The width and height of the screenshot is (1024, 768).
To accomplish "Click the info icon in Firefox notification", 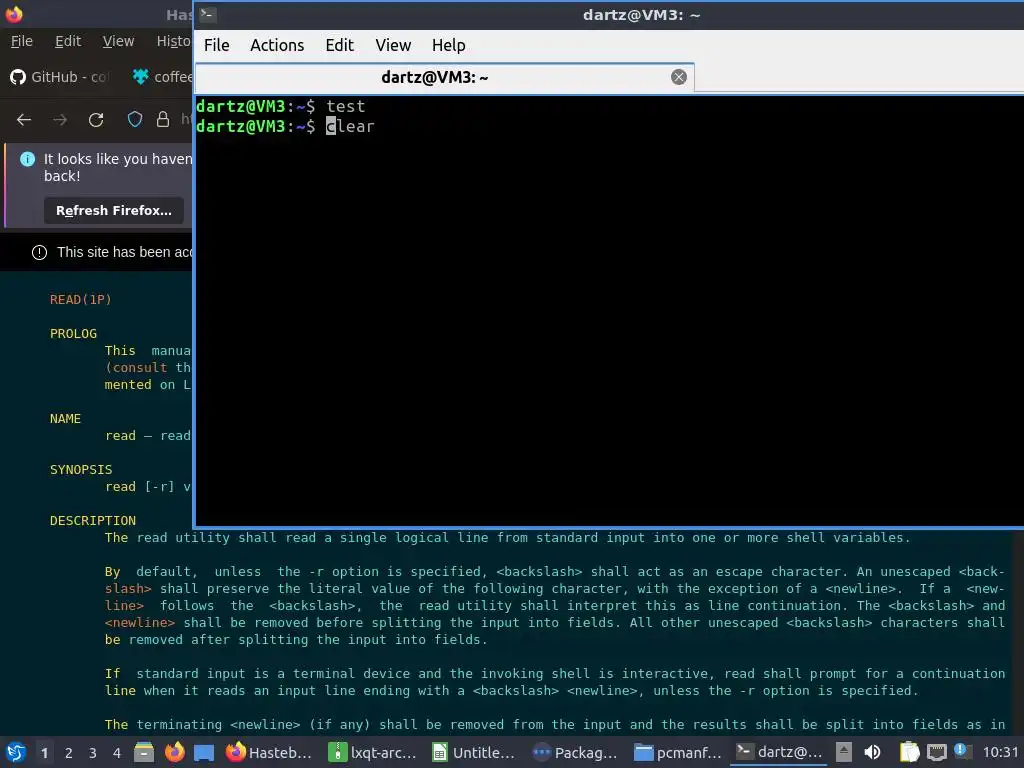I will (27, 159).
